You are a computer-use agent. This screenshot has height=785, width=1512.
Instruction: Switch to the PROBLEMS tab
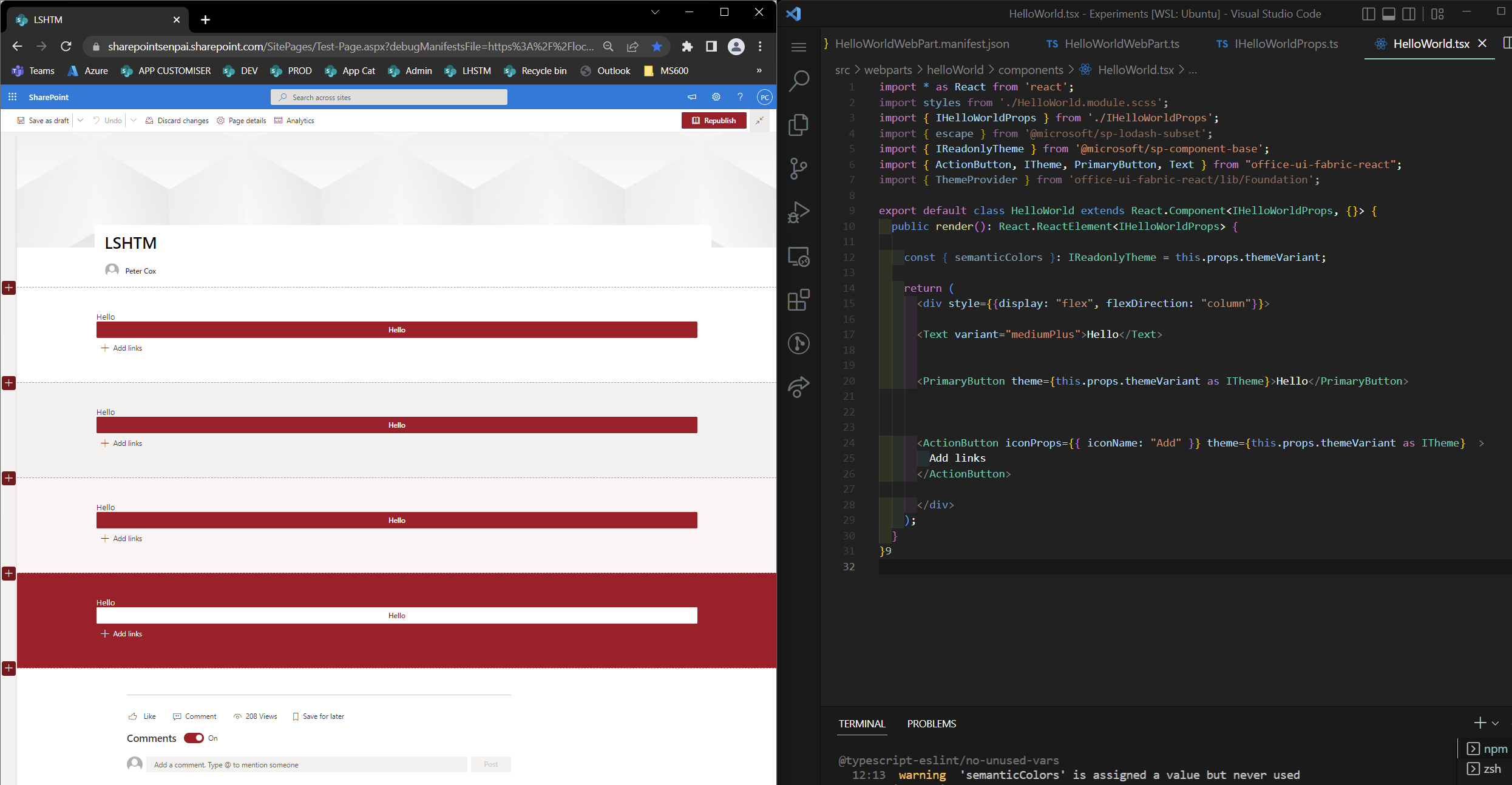(x=931, y=723)
